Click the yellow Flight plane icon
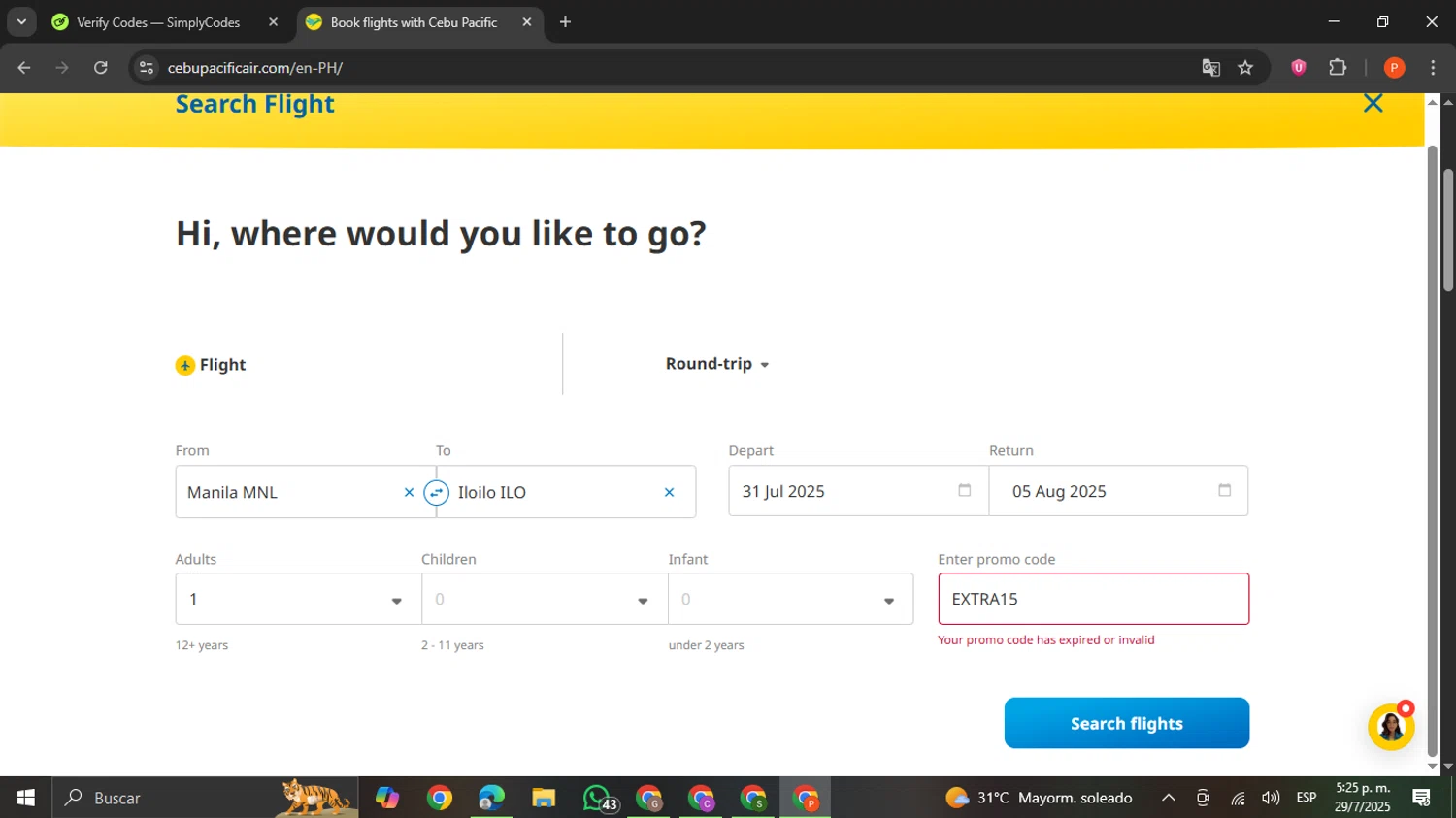1456x818 pixels. point(185,365)
